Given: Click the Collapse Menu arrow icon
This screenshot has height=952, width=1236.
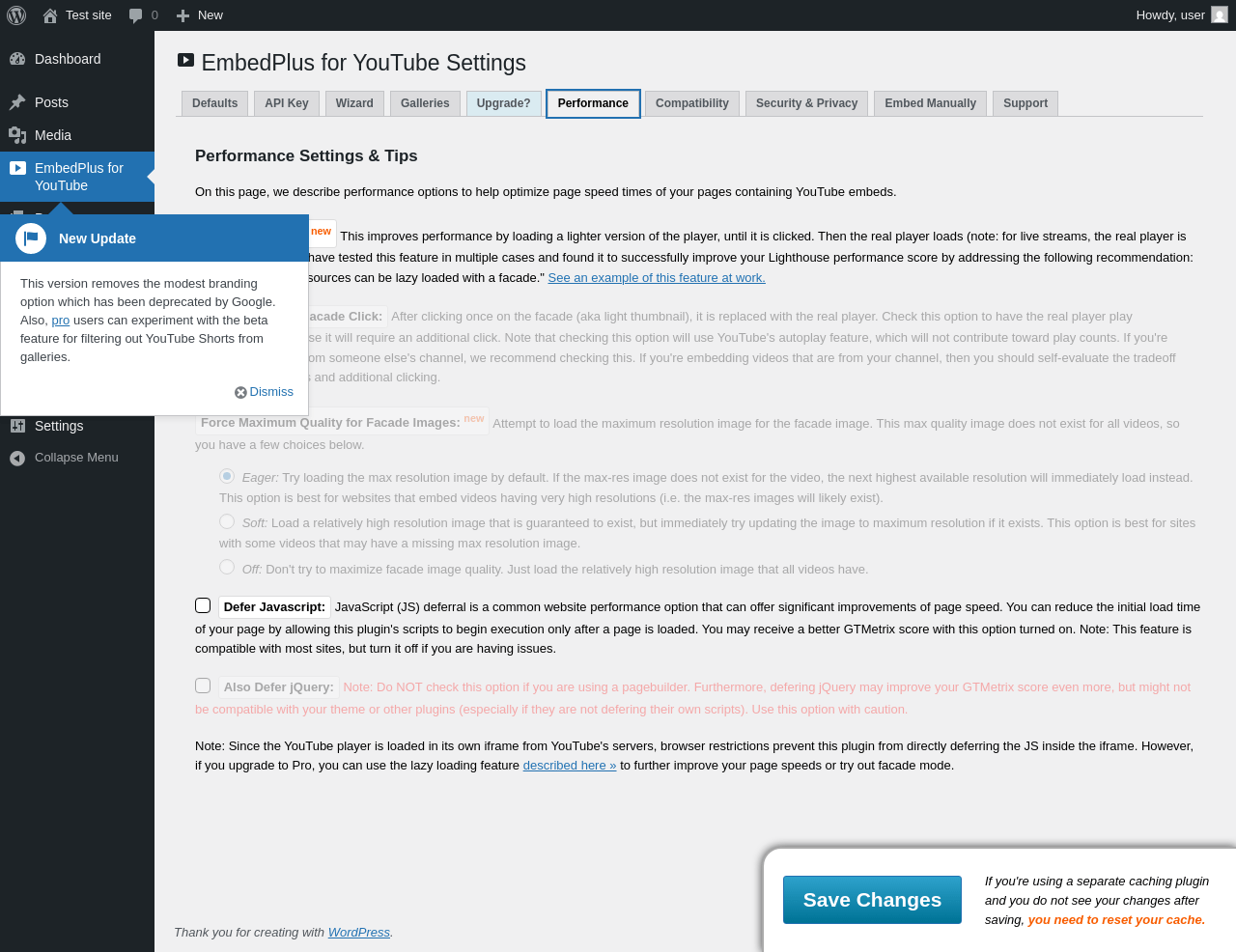Looking at the screenshot, I should [17, 458].
